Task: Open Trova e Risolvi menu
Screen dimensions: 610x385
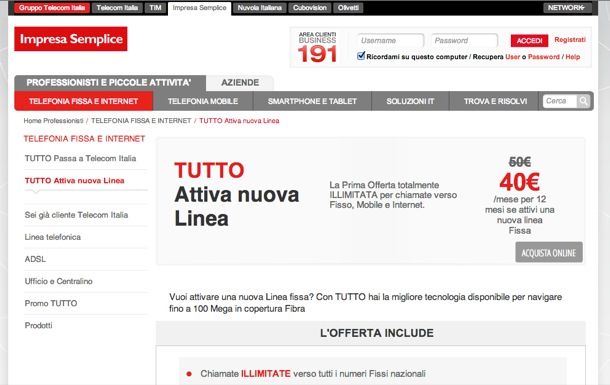Action: point(495,101)
